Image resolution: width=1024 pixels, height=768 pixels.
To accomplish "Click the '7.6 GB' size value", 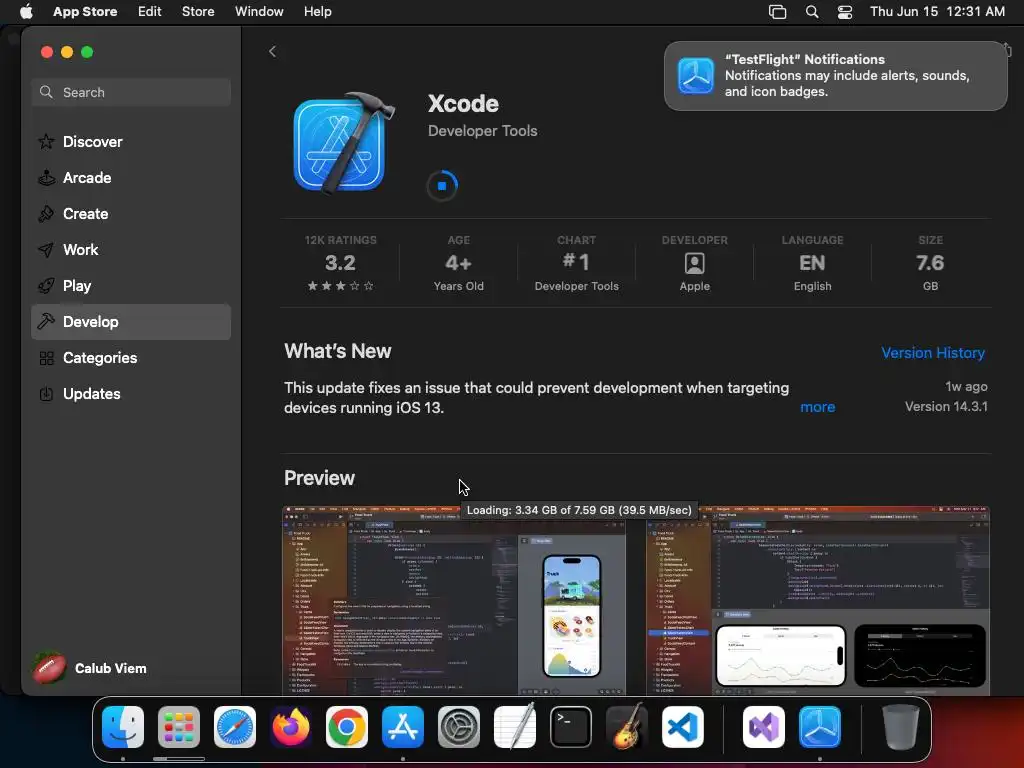I will coord(930,263).
